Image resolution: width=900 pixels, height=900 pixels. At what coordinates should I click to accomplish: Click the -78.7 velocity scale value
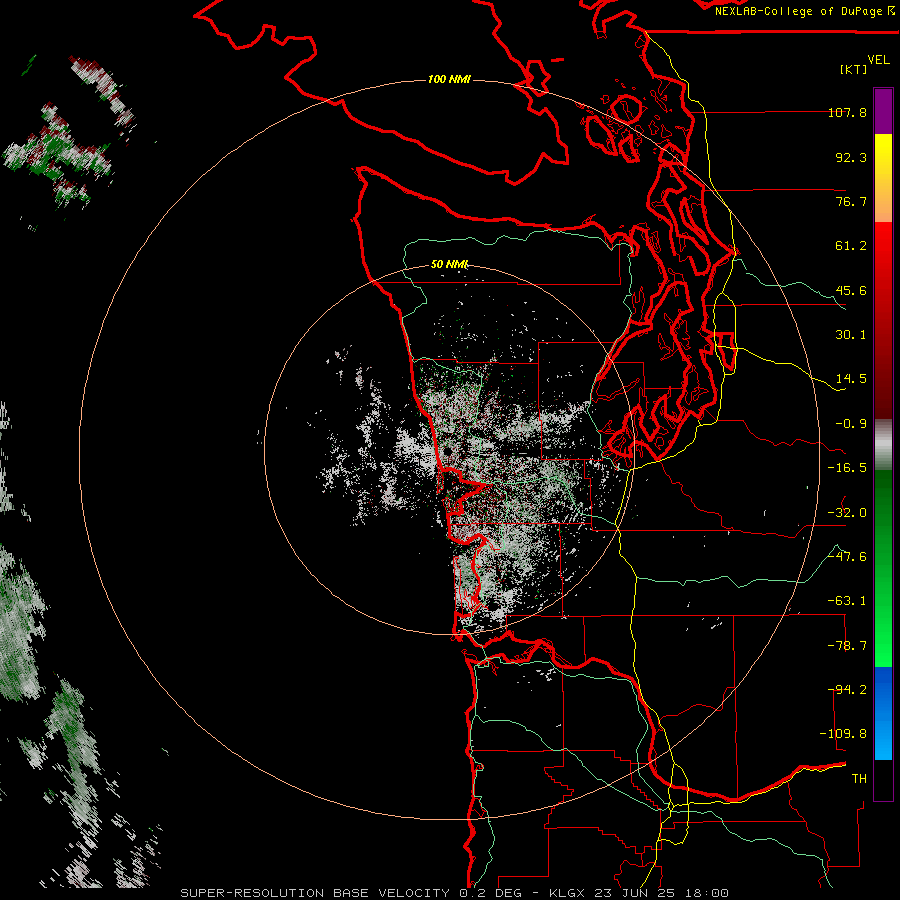(847, 645)
